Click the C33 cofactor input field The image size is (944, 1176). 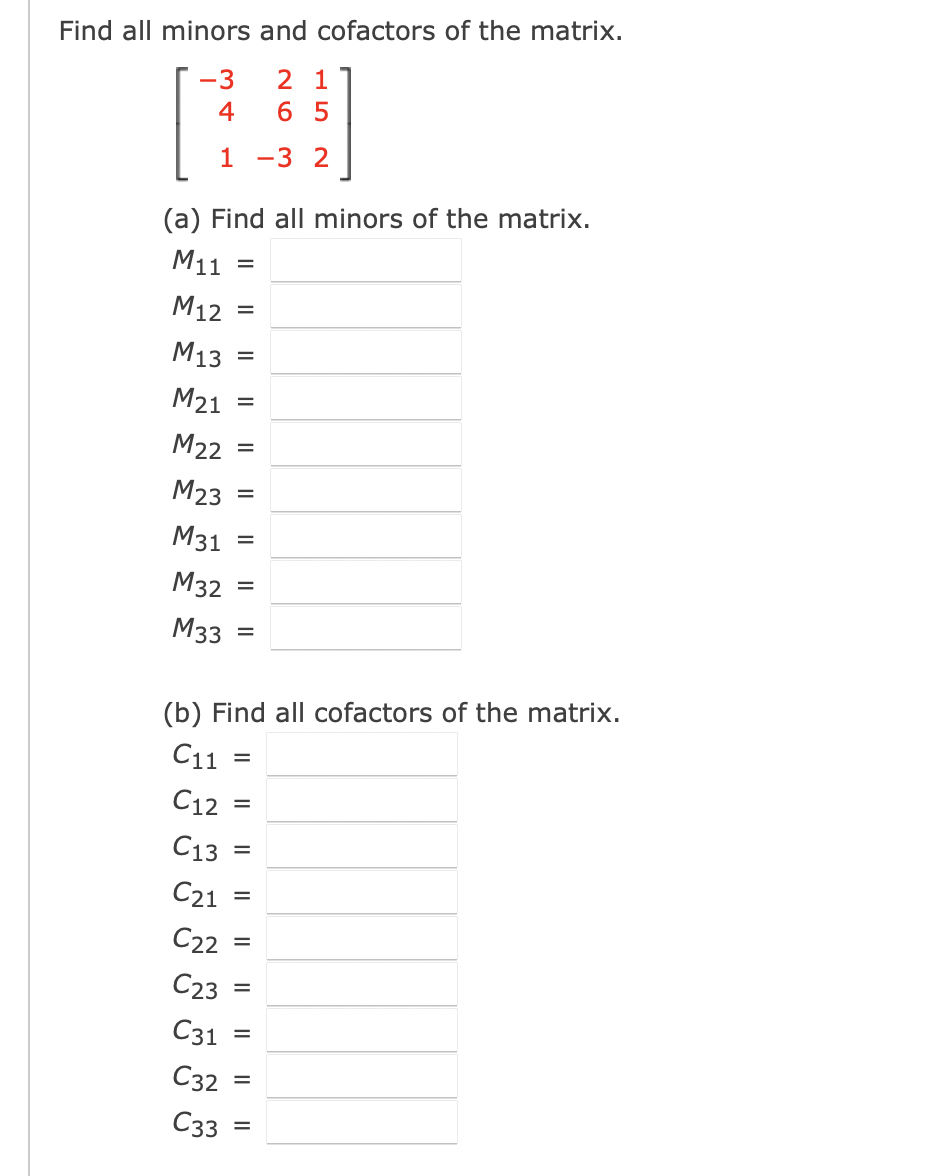tap(362, 1121)
